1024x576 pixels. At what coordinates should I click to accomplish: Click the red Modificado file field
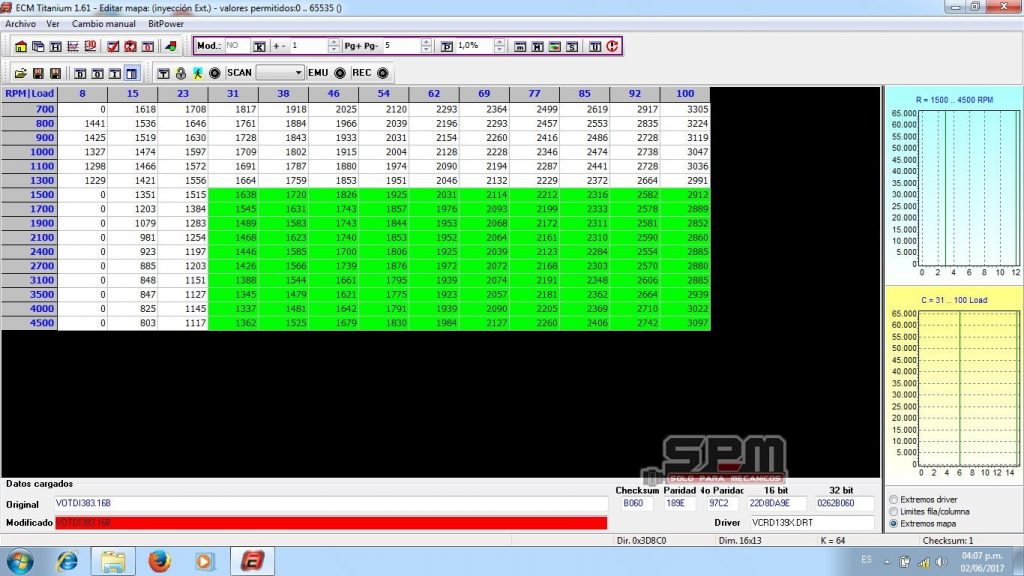tap(331, 522)
